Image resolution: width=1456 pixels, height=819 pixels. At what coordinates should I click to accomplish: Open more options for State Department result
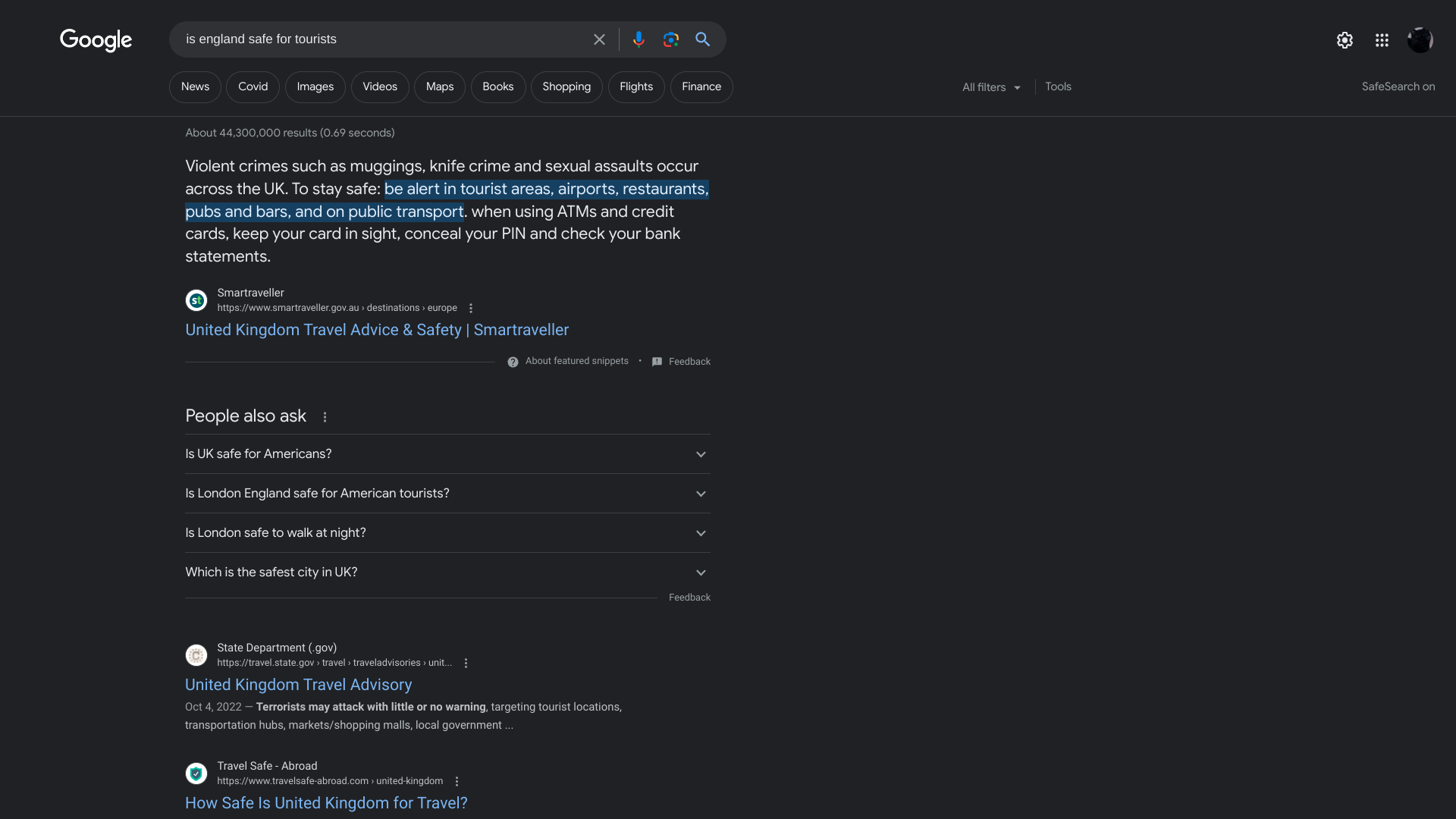pyautogui.click(x=466, y=663)
